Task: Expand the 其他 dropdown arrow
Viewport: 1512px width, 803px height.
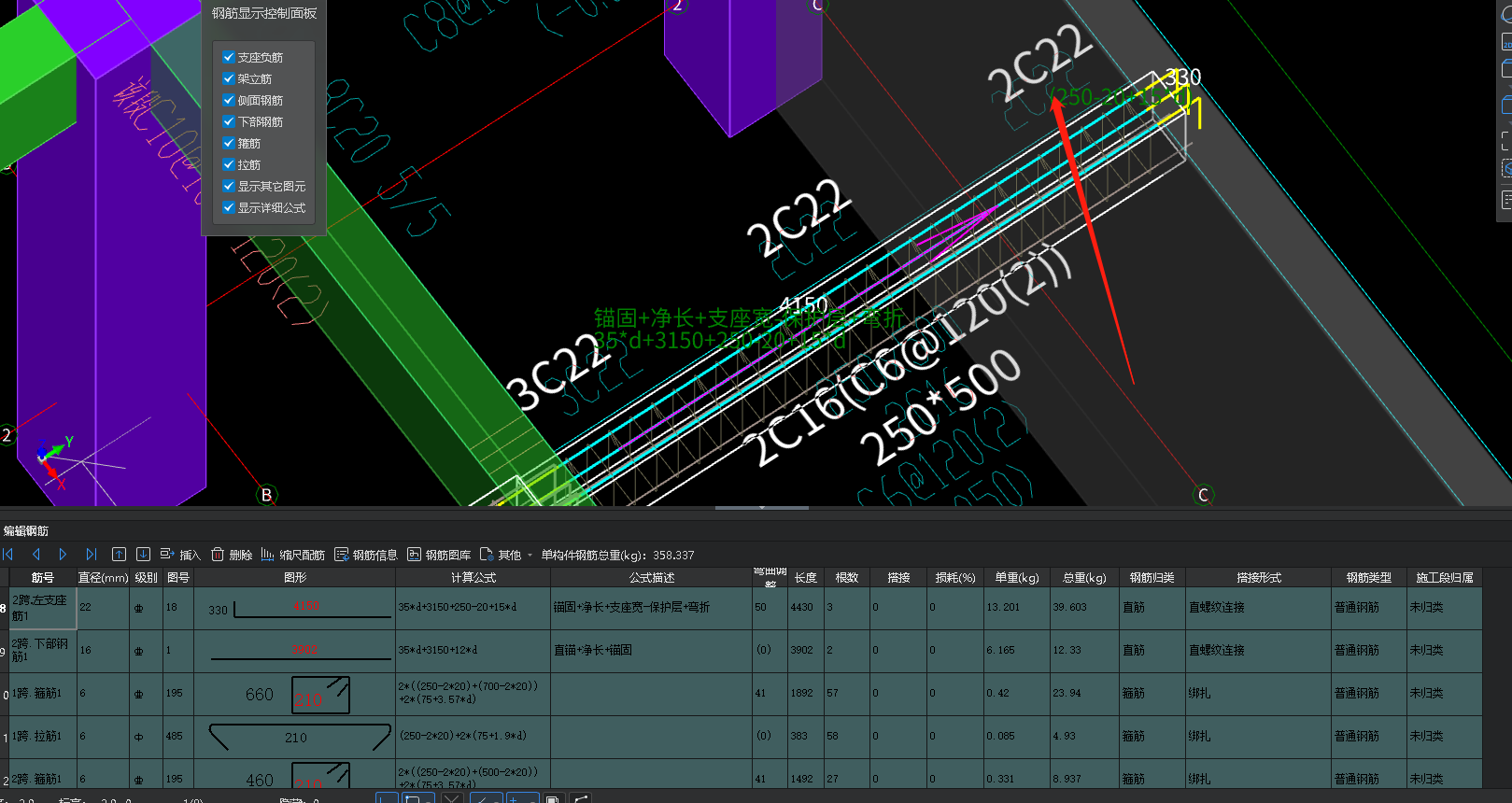Action: pyautogui.click(x=530, y=556)
